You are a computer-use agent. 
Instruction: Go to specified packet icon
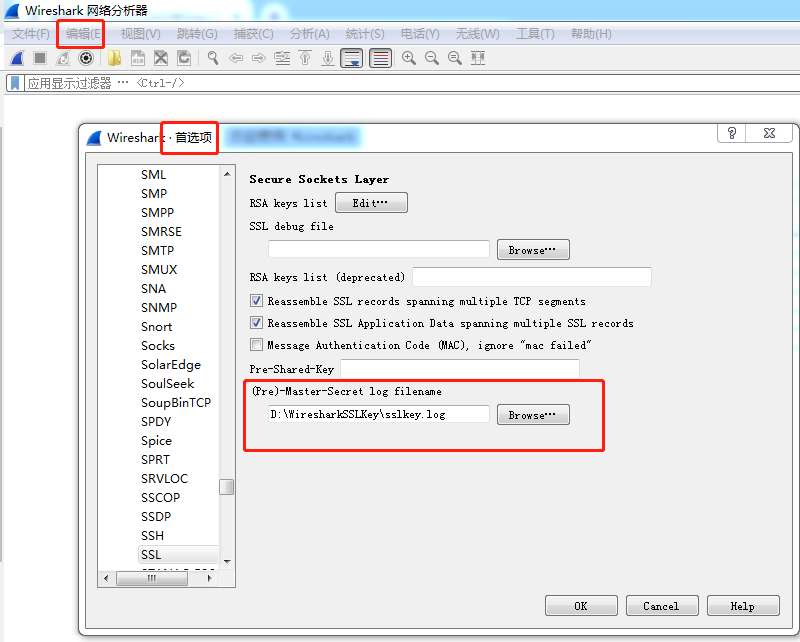coord(282,58)
